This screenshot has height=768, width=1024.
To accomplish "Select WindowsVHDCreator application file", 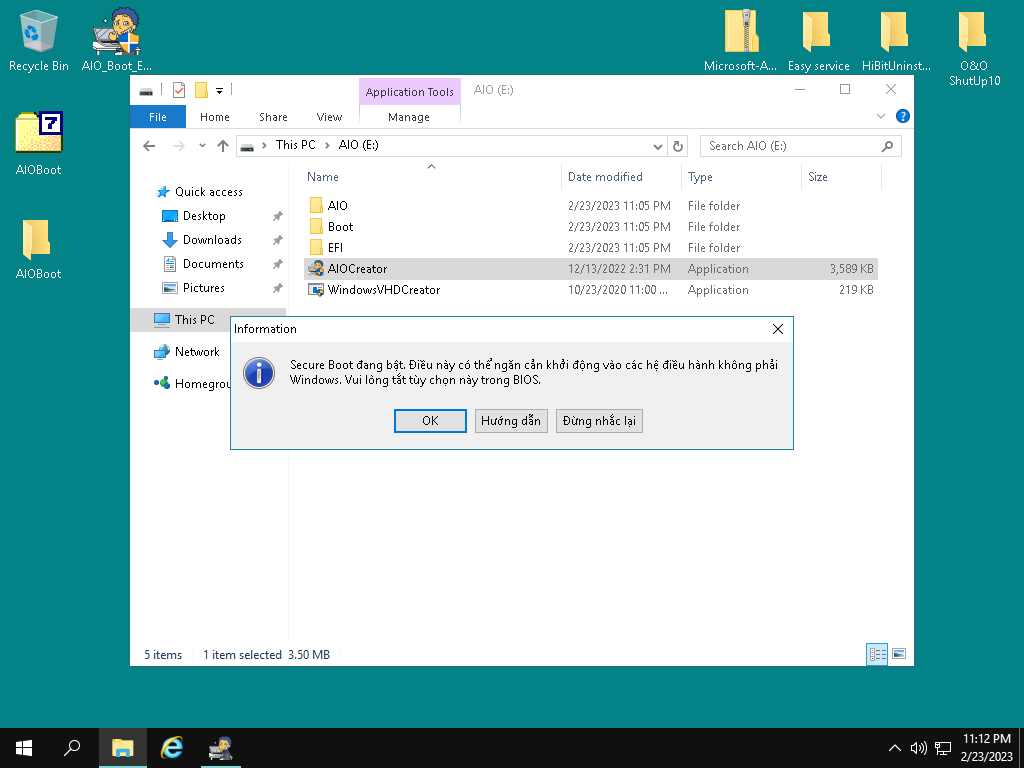I will [383, 290].
